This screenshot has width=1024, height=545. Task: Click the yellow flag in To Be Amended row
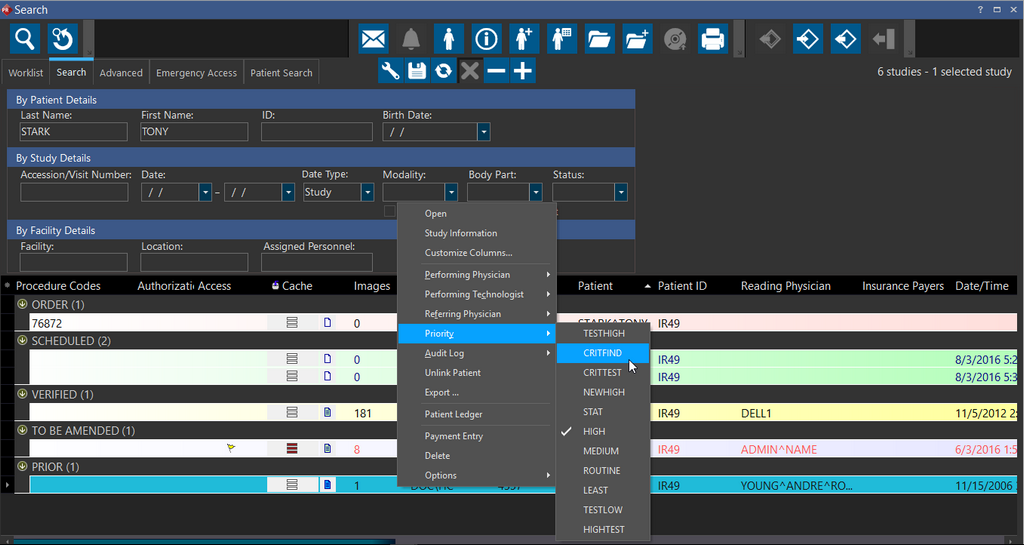tap(231, 449)
